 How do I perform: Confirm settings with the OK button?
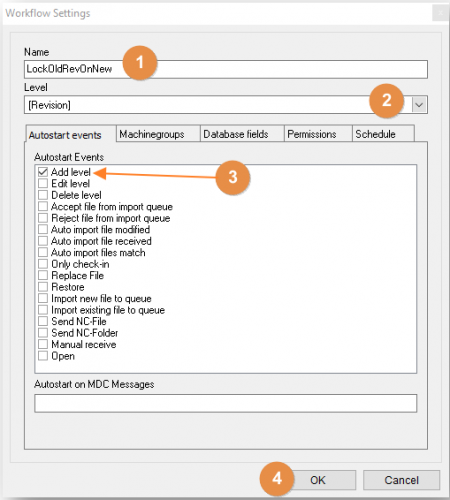[318, 480]
